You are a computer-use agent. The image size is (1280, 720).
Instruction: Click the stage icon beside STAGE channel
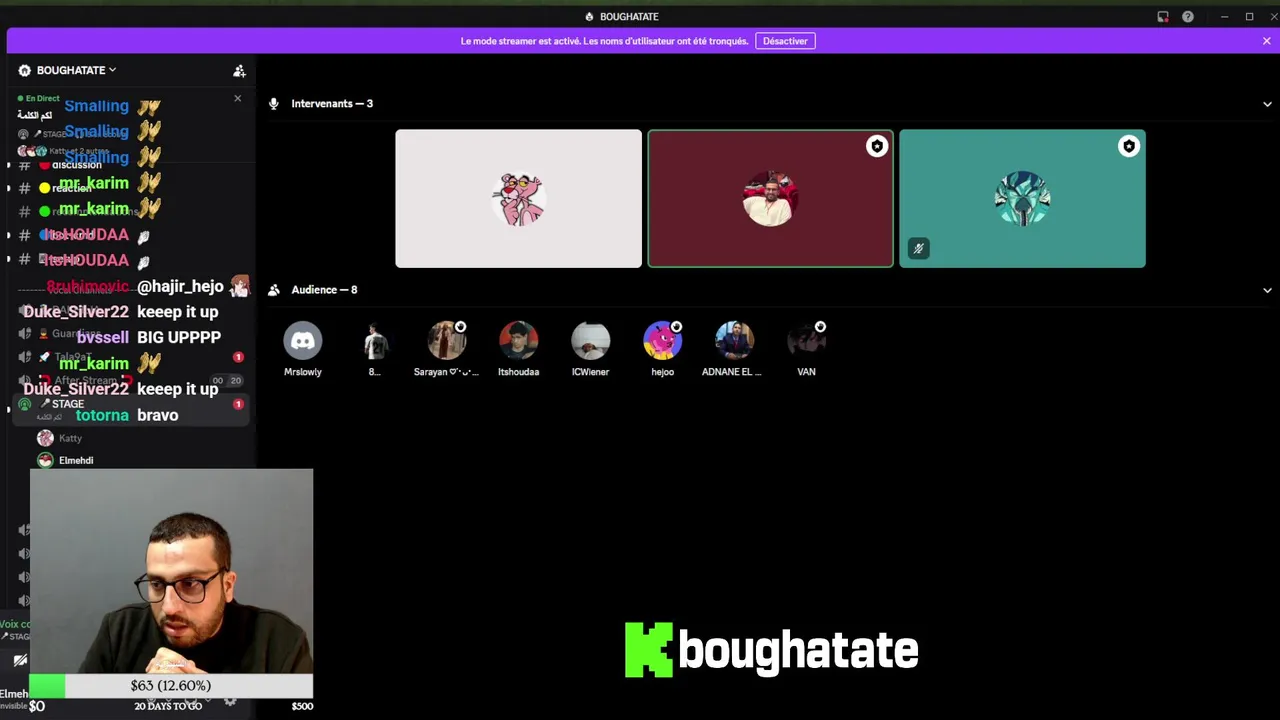point(25,404)
